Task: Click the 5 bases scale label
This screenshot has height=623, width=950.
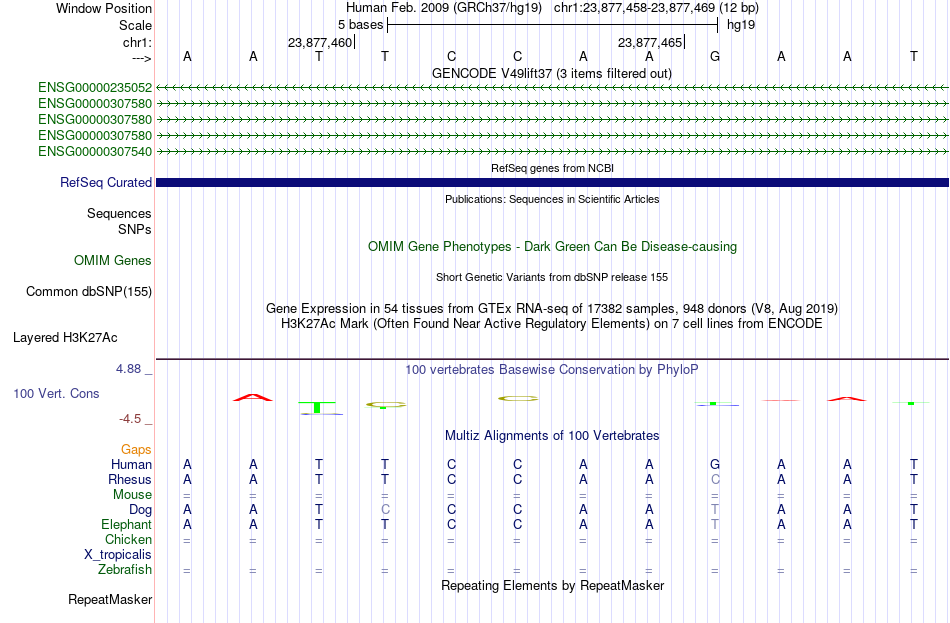Action: click(x=360, y=25)
